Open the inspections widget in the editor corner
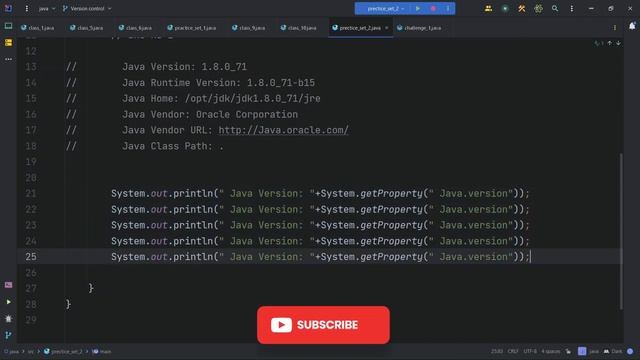The width and height of the screenshot is (640, 360). point(598,43)
